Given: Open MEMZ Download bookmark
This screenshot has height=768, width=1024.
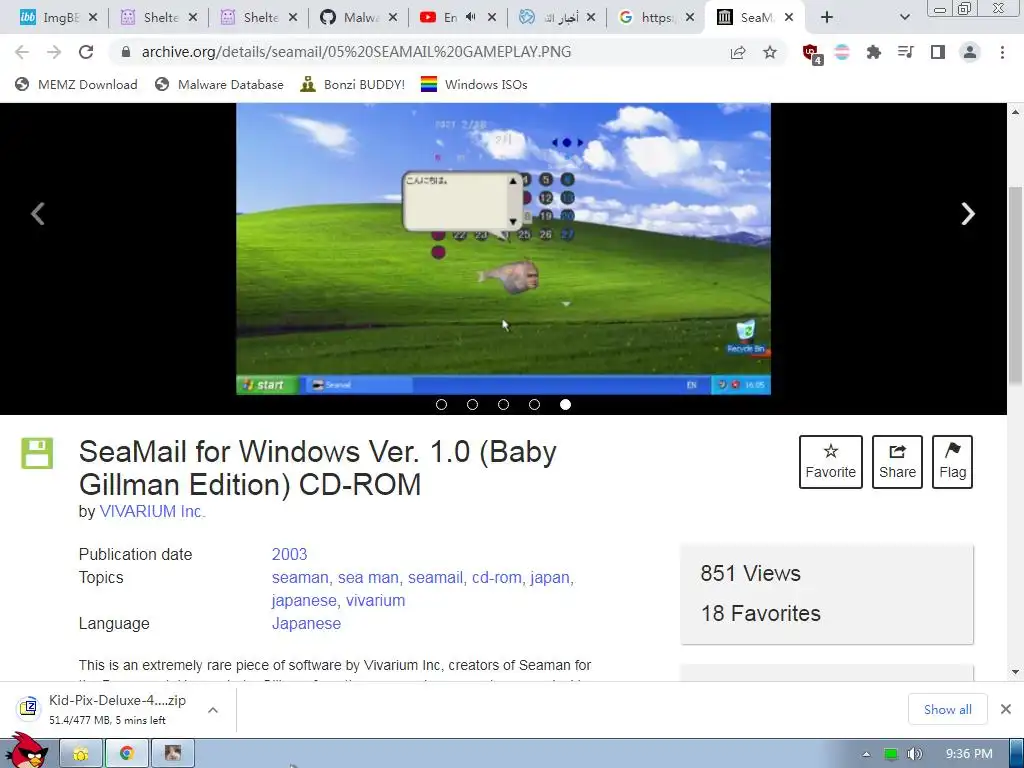Looking at the screenshot, I should click(76, 84).
